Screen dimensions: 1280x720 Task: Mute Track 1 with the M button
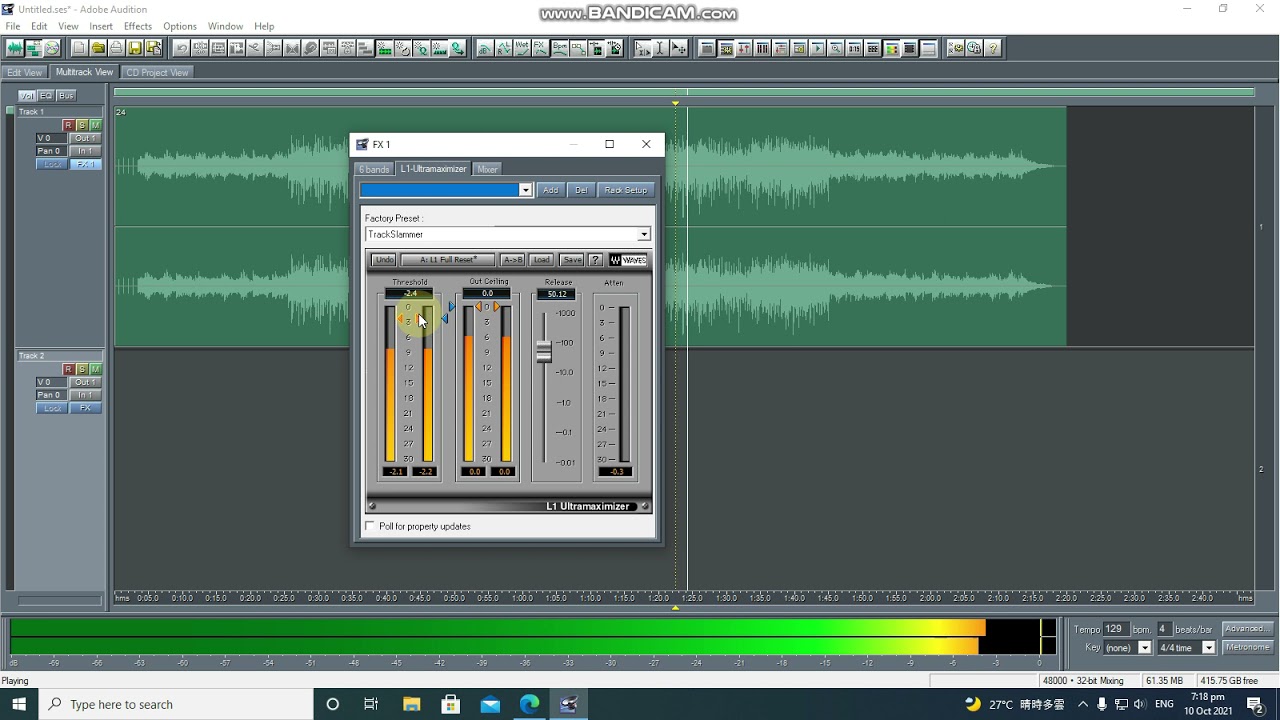click(95, 125)
